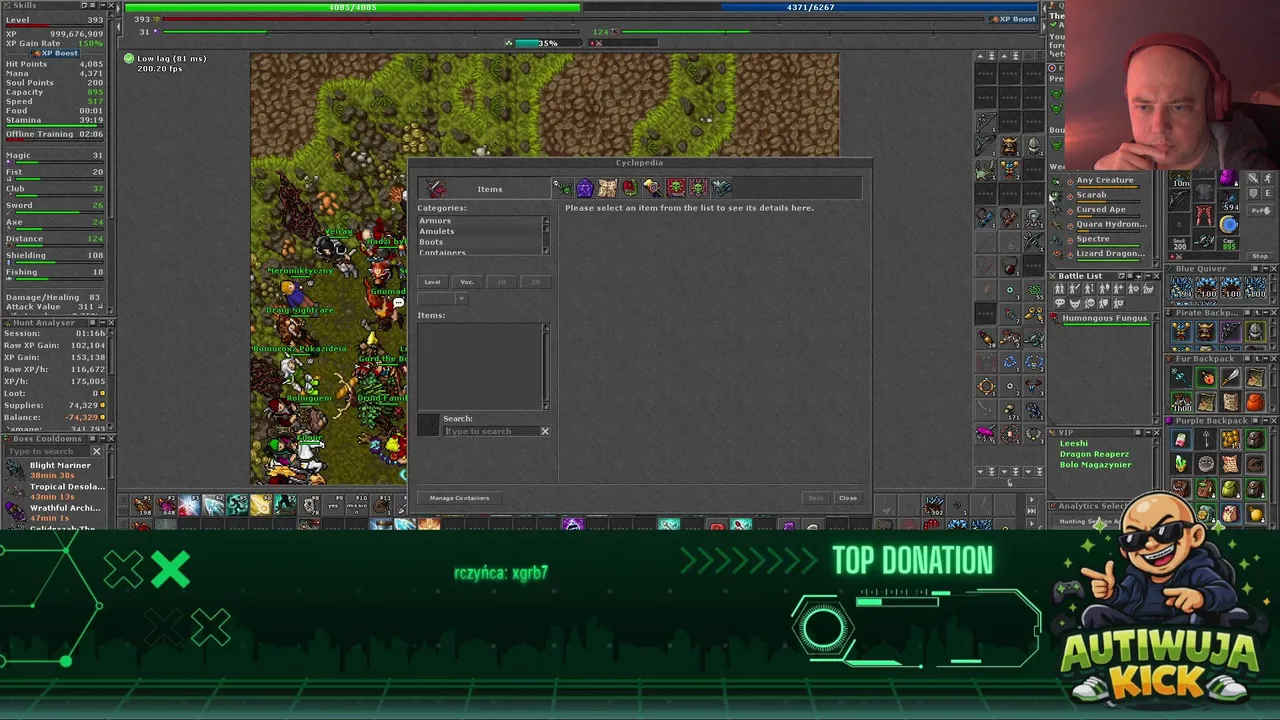Click the bow weapon equipment slot
This screenshot has width=1280, height=720.
pos(1179,199)
